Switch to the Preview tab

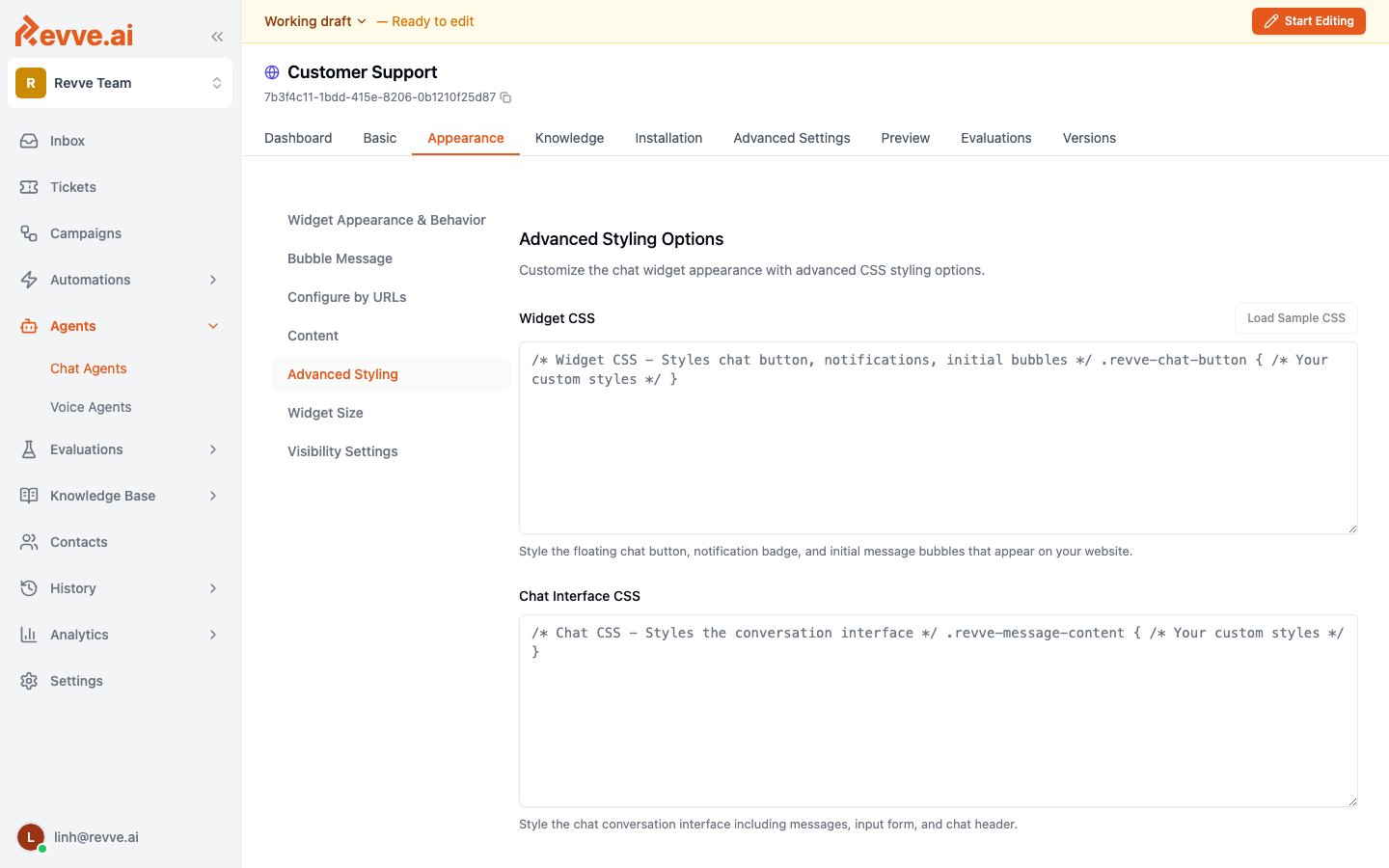pos(906,138)
